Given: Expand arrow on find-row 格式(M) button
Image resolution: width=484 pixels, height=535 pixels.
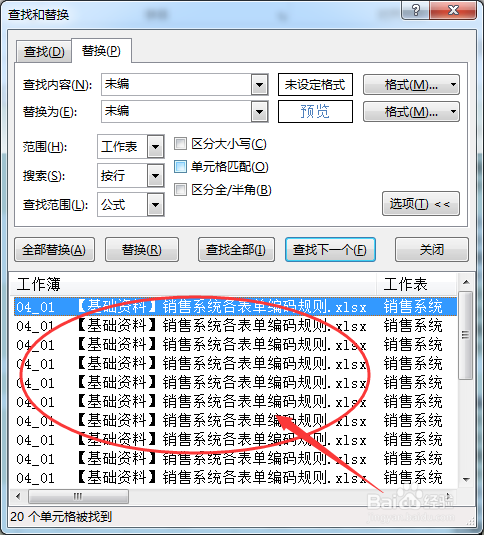Looking at the screenshot, I should (453, 84).
